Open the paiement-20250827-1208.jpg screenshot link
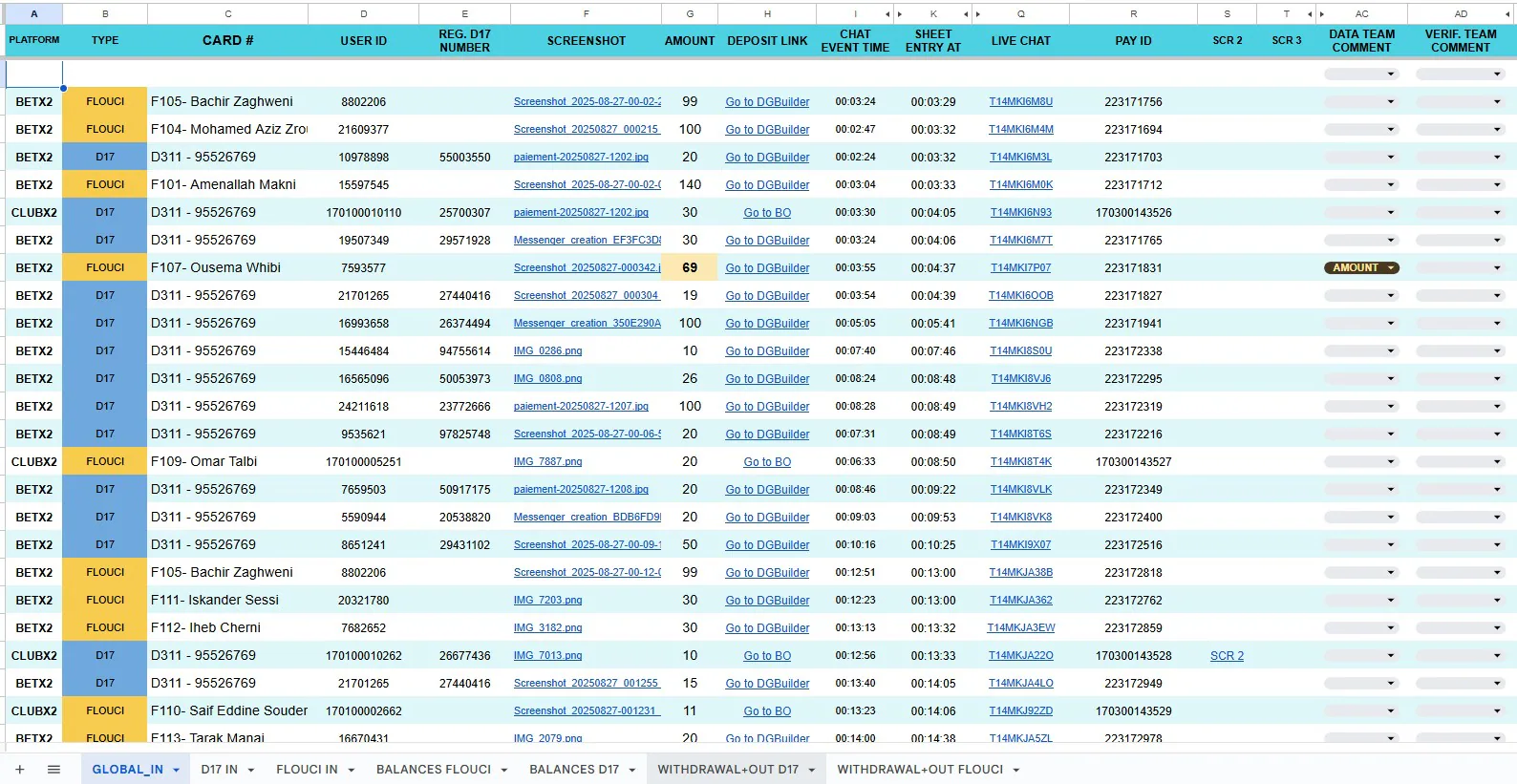The height and width of the screenshot is (784, 1517). point(581,490)
